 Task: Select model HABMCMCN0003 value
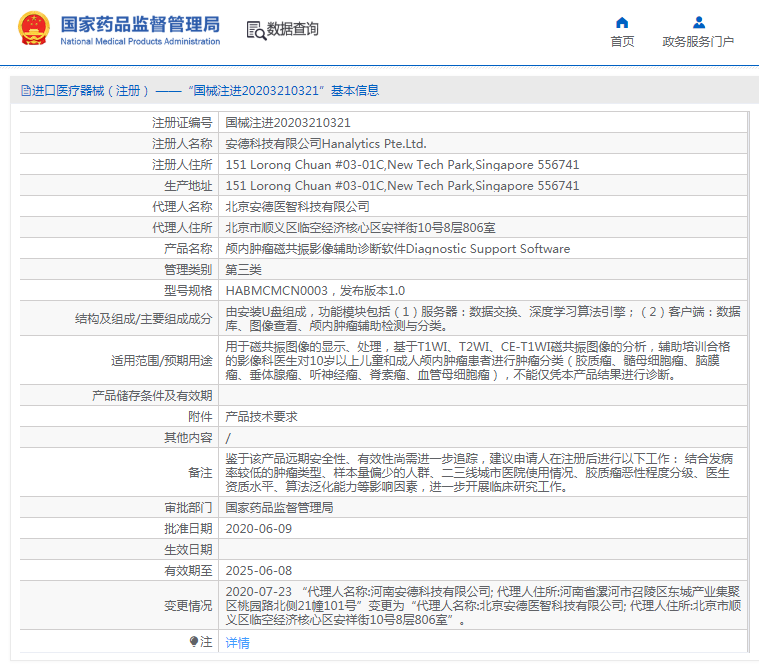tap(315, 290)
